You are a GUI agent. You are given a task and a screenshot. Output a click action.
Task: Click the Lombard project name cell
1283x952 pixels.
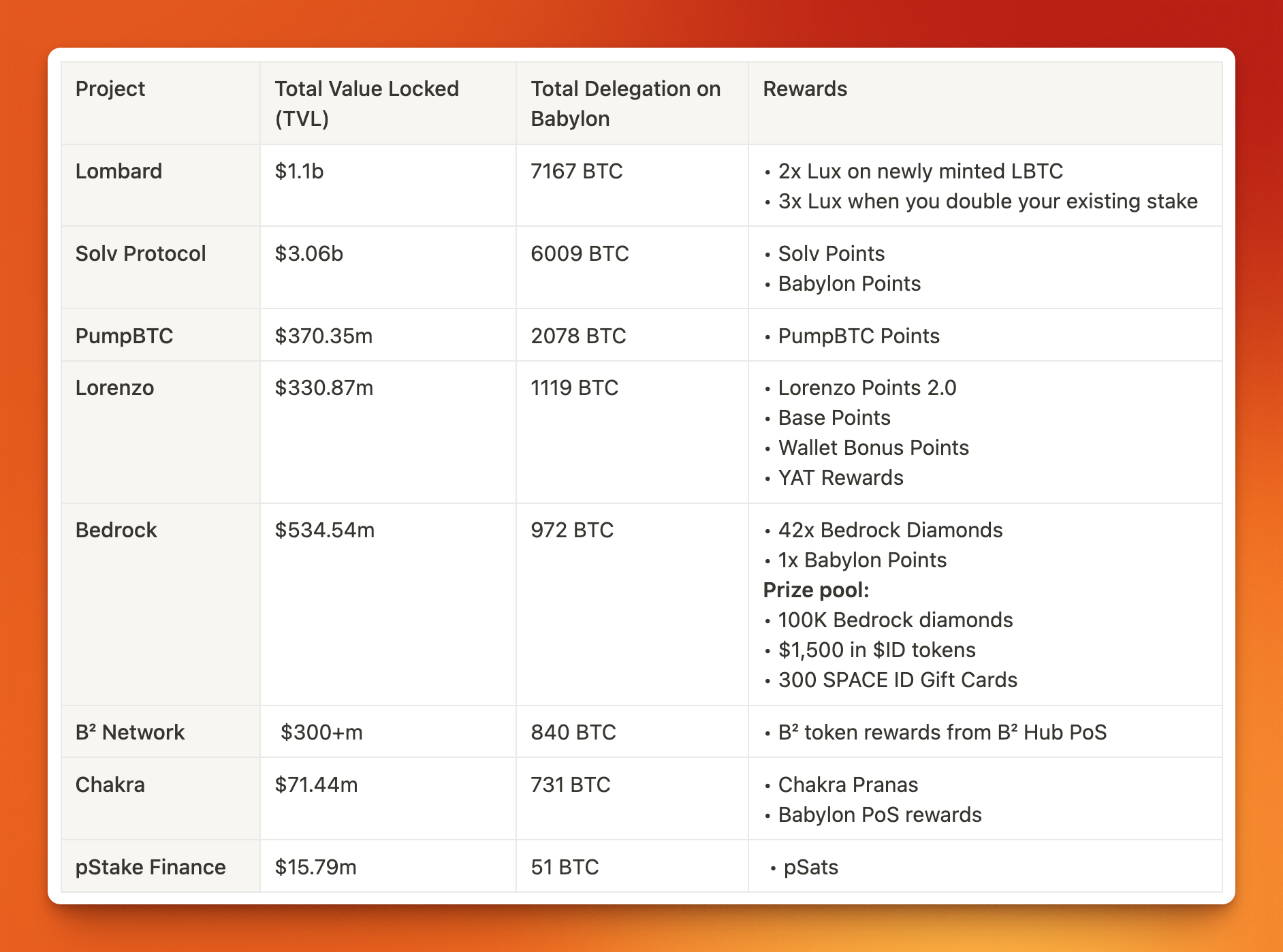coord(161,185)
